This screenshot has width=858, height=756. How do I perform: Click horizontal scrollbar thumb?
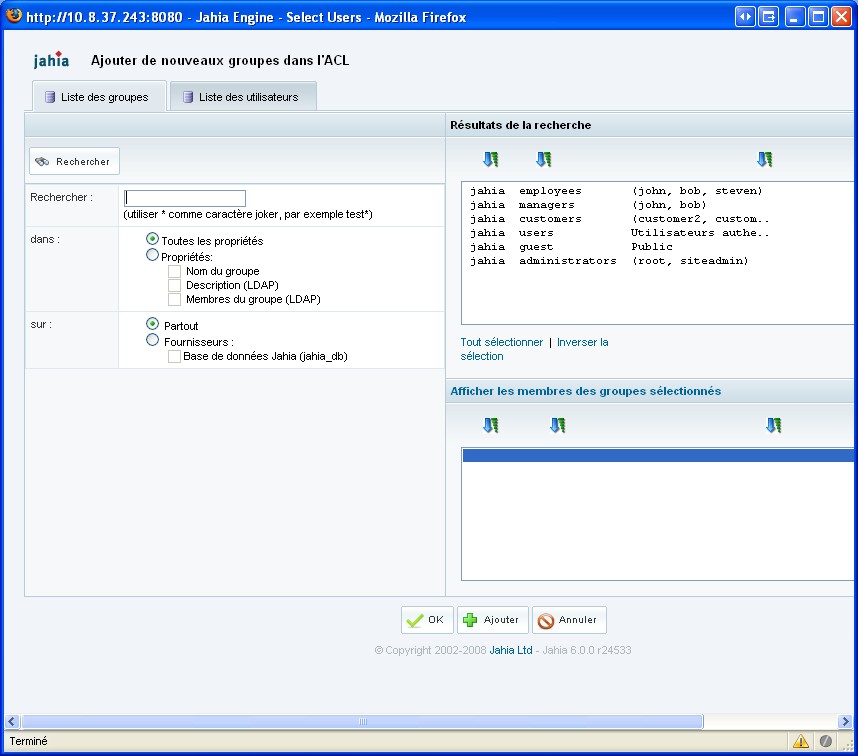coord(362,722)
